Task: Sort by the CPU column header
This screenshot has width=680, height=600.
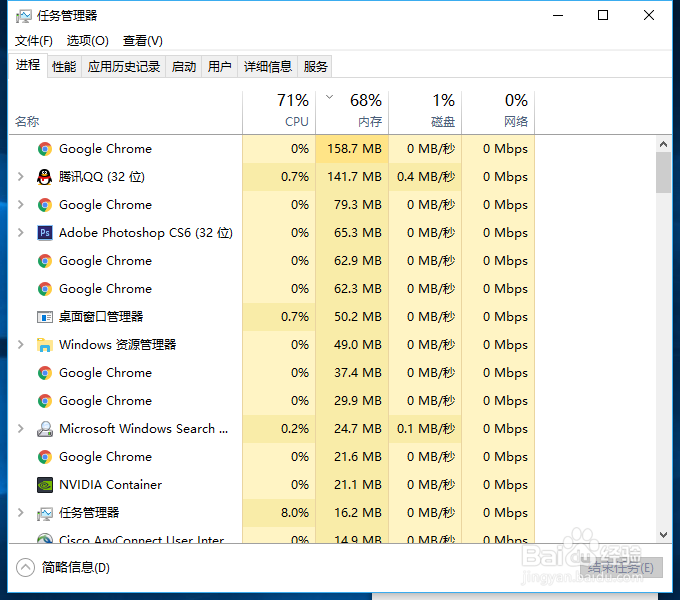Action: (x=279, y=112)
